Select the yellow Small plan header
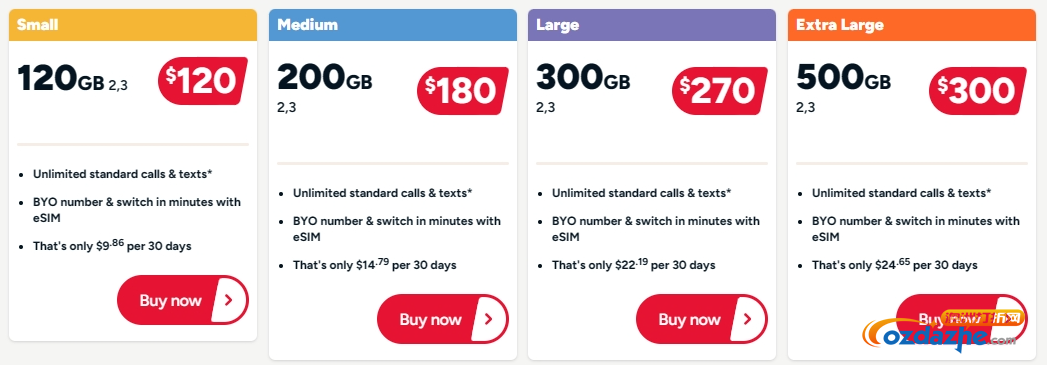Viewport: 1047px width, 365px height. 133,25
